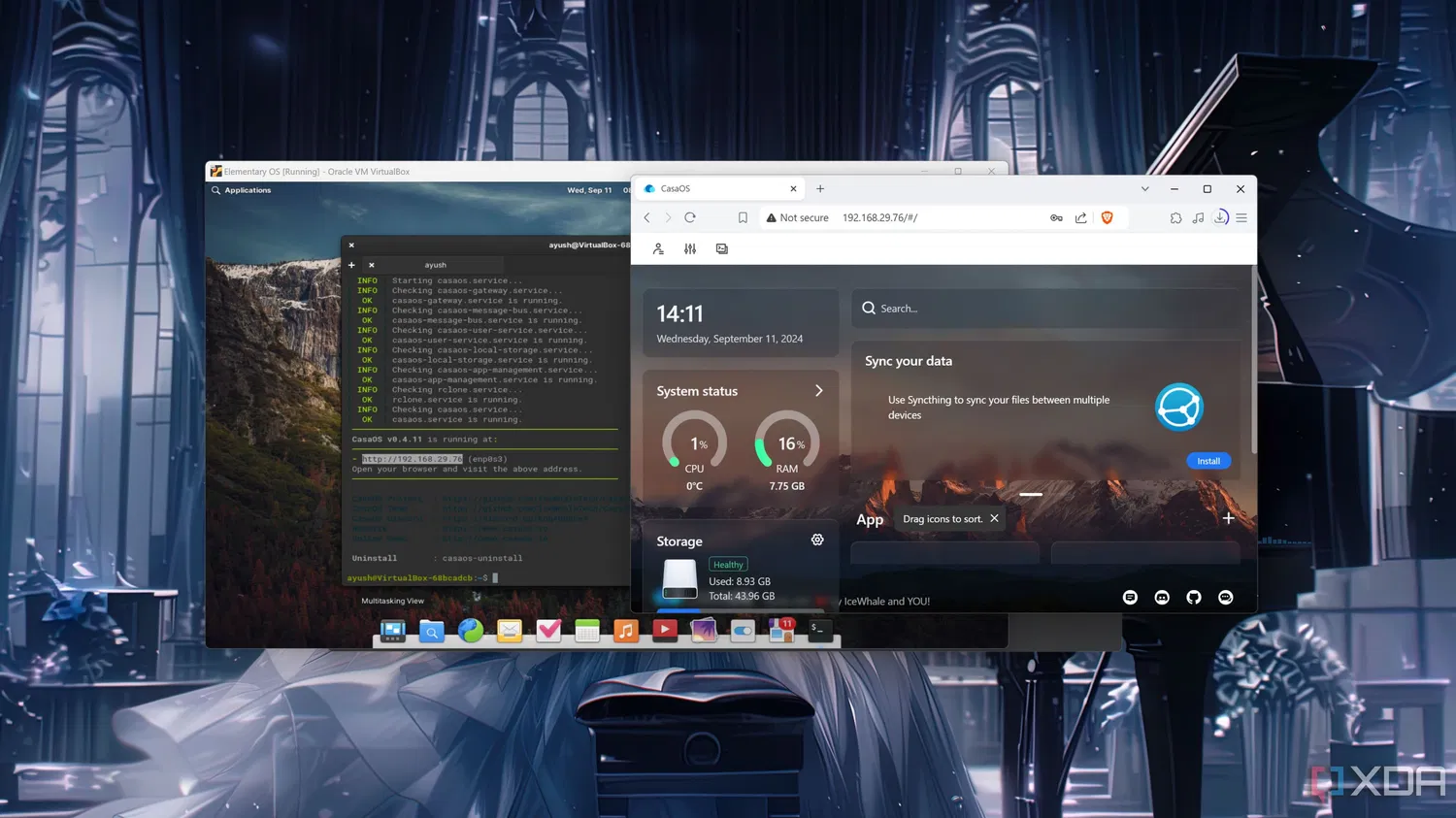Open Storage settings gear icon
The width and height of the screenshot is (1456, 818).
[817, 540]
